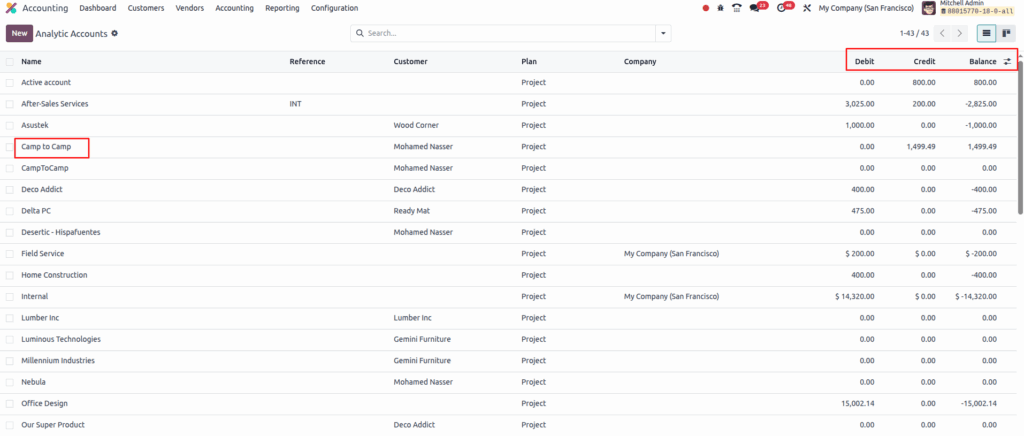1024x436 pixels.
Task: Go to previous page of records
Action: click(x=942, y=33)
